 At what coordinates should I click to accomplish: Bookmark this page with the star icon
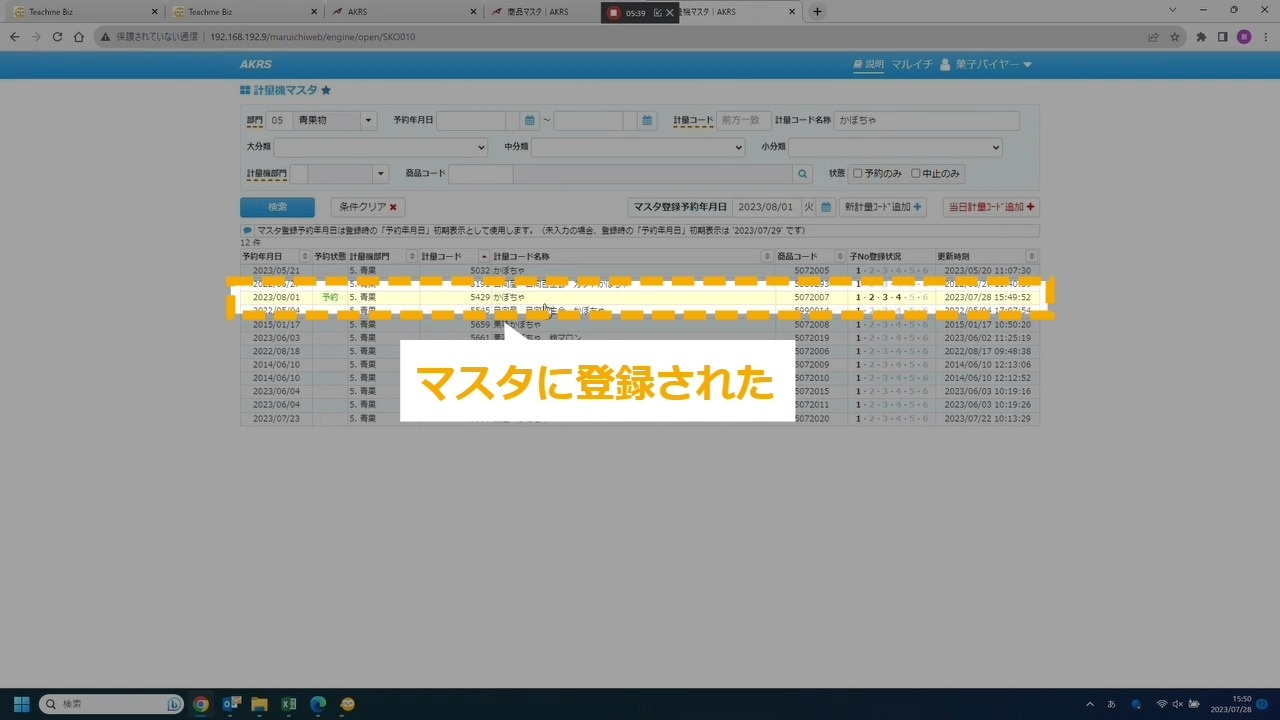pyautogui.click(x=1175, y=37)
